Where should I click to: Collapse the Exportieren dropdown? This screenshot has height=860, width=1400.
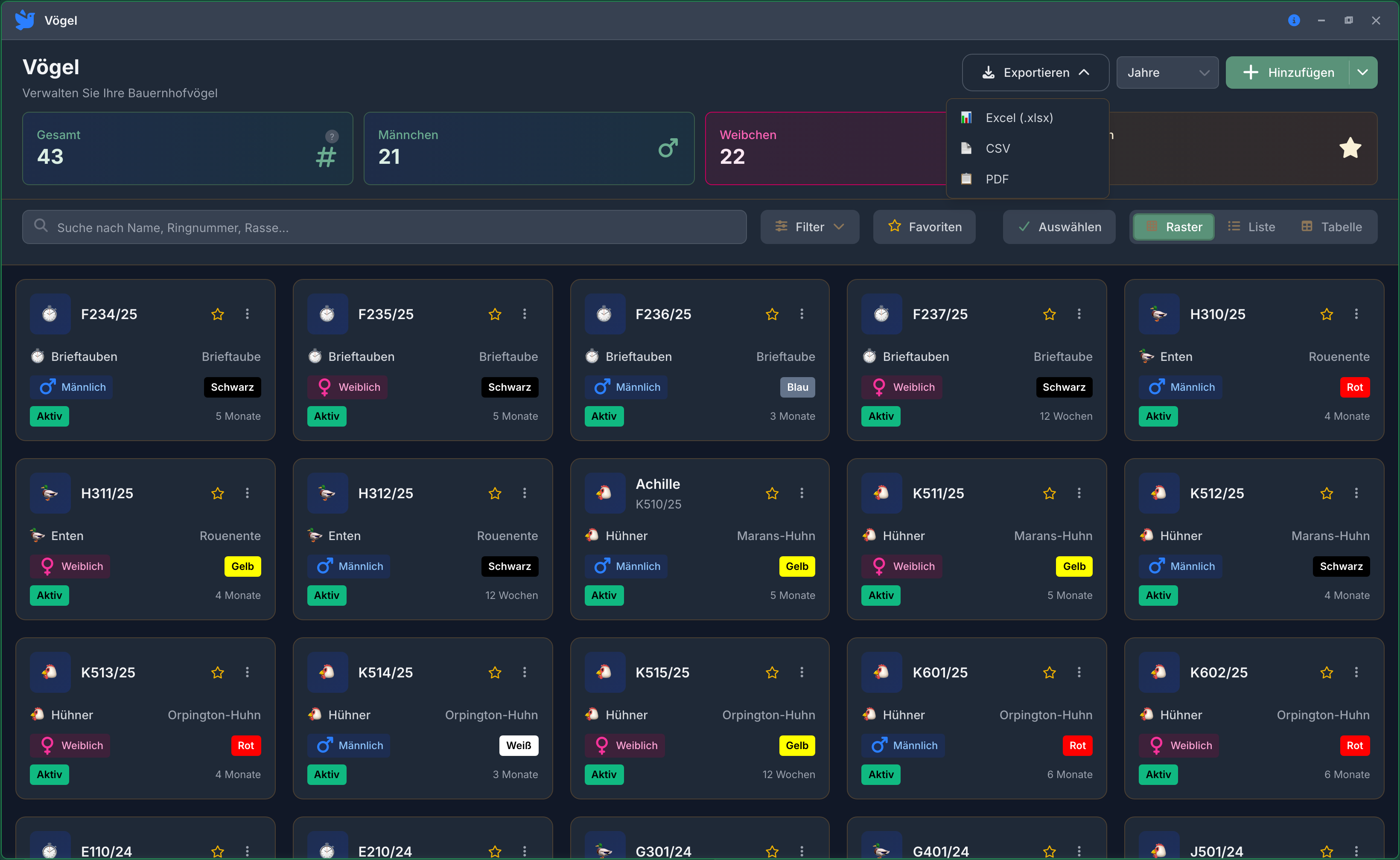click(1035, 72)
